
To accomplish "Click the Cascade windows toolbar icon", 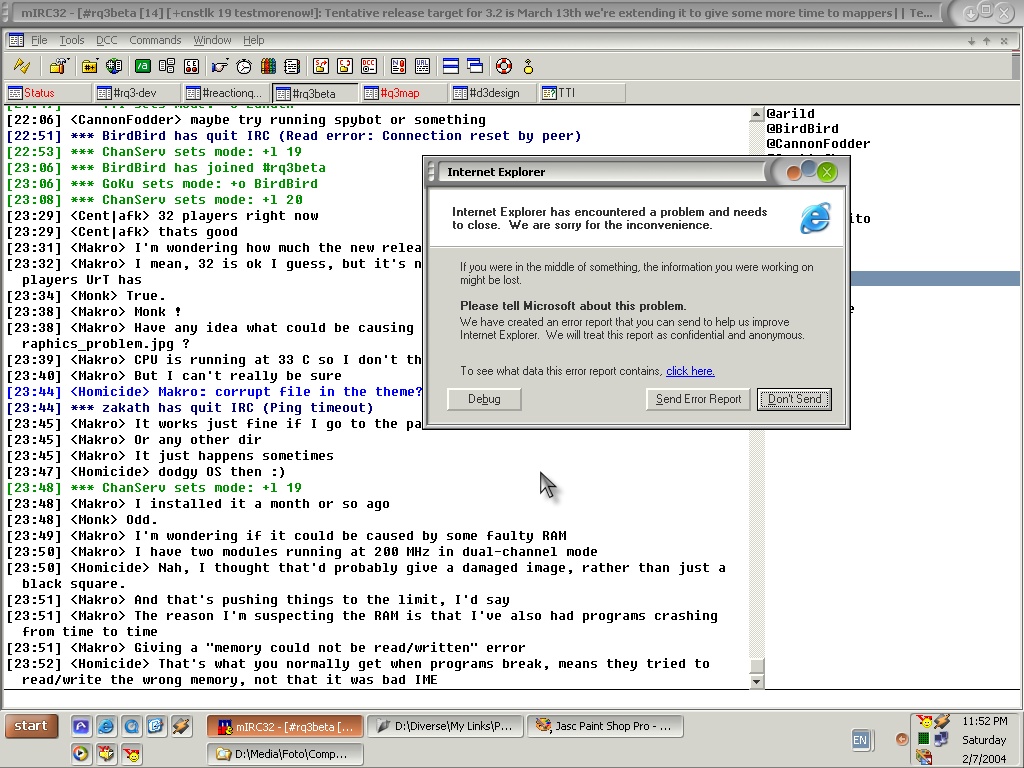I will coord(475,67).
